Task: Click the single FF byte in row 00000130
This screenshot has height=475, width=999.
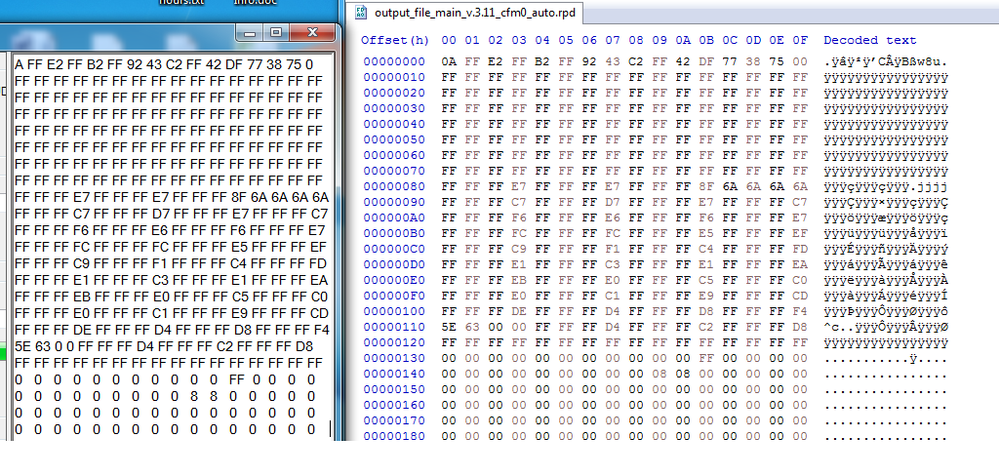Action: tap(706, 358)
